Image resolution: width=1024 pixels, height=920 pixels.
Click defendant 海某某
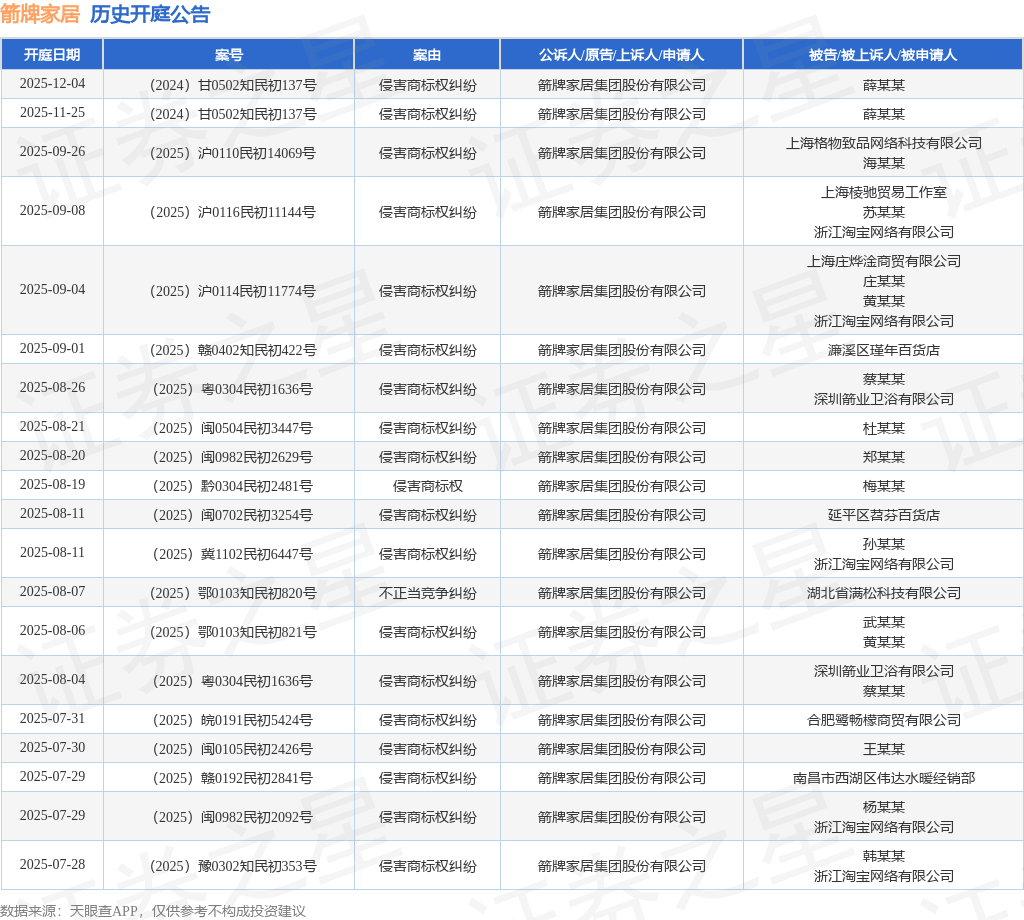pos(884,163)
